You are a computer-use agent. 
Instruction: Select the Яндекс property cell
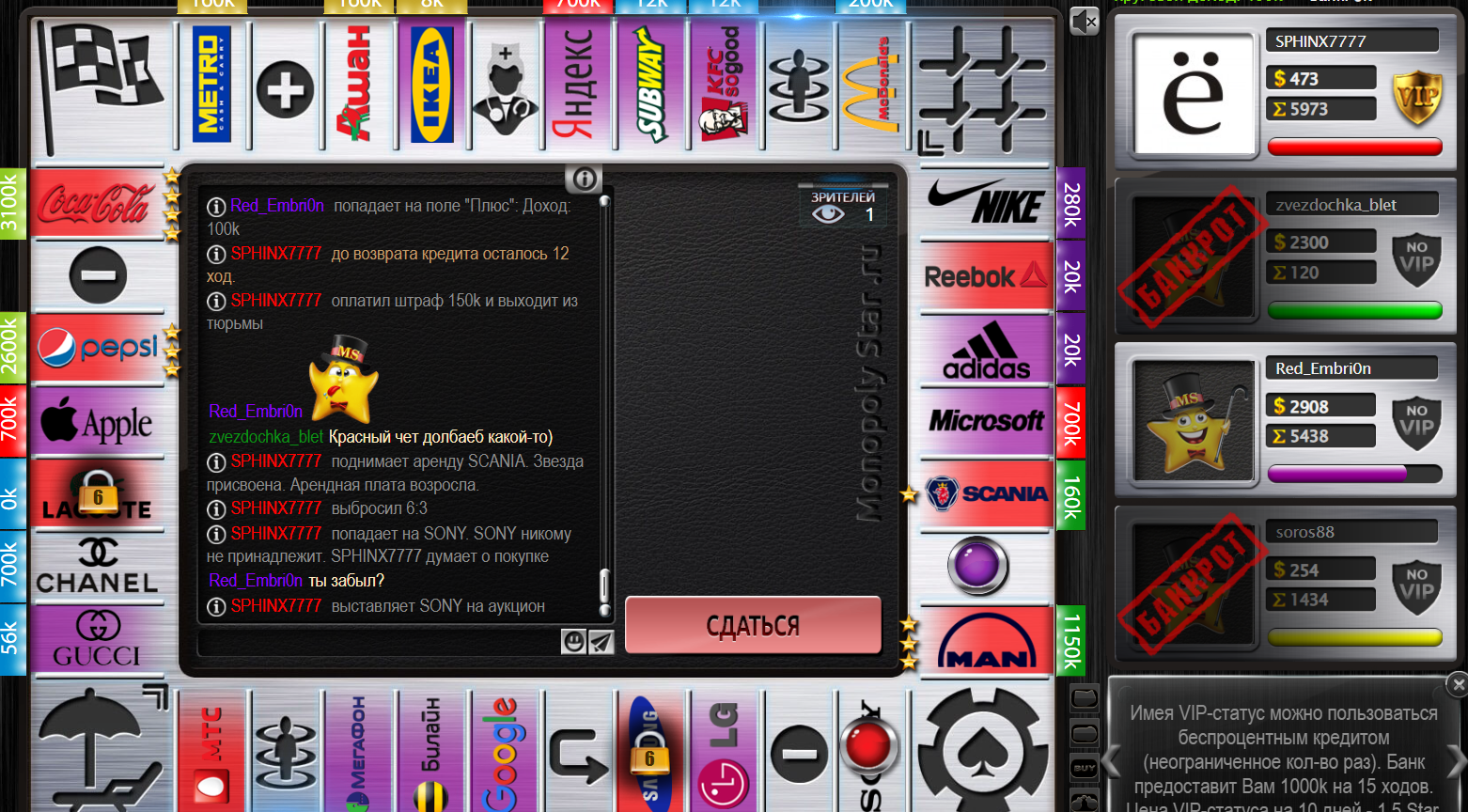coord(578,85)
